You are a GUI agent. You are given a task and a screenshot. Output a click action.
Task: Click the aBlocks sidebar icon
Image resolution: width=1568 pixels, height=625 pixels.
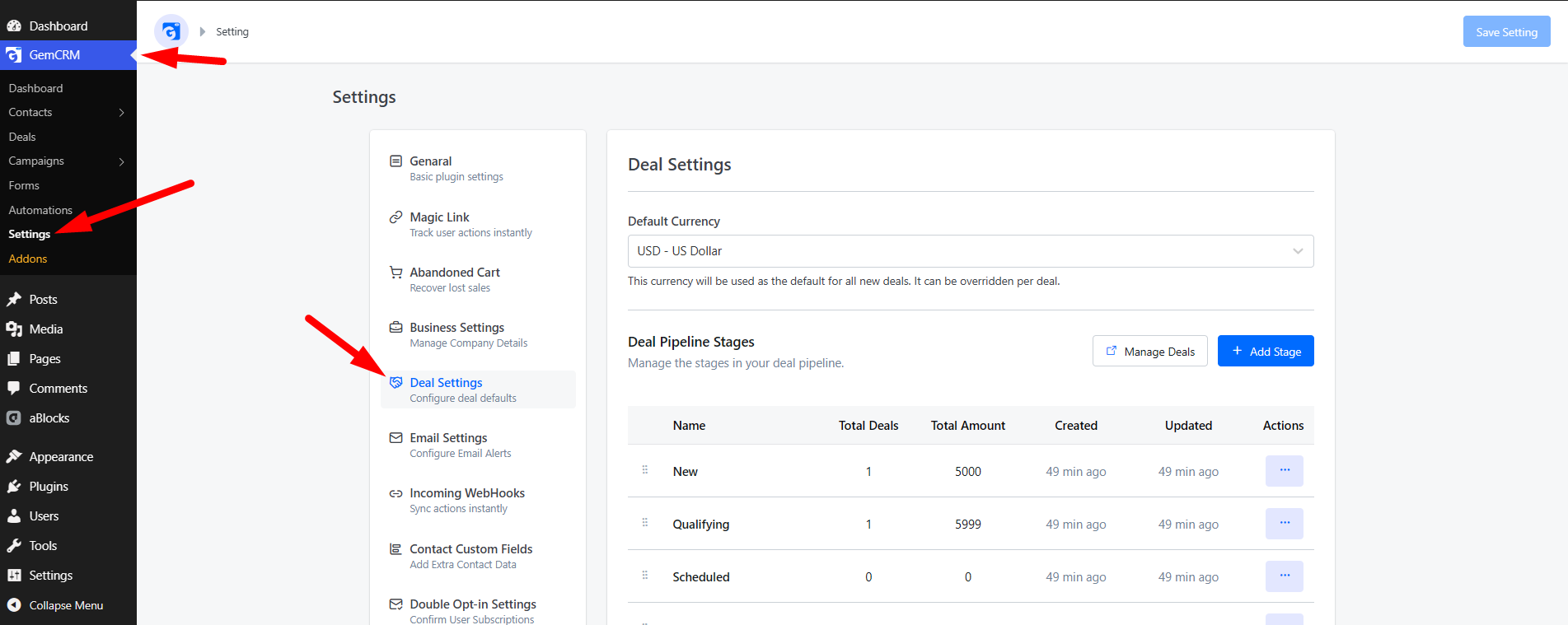14,418
